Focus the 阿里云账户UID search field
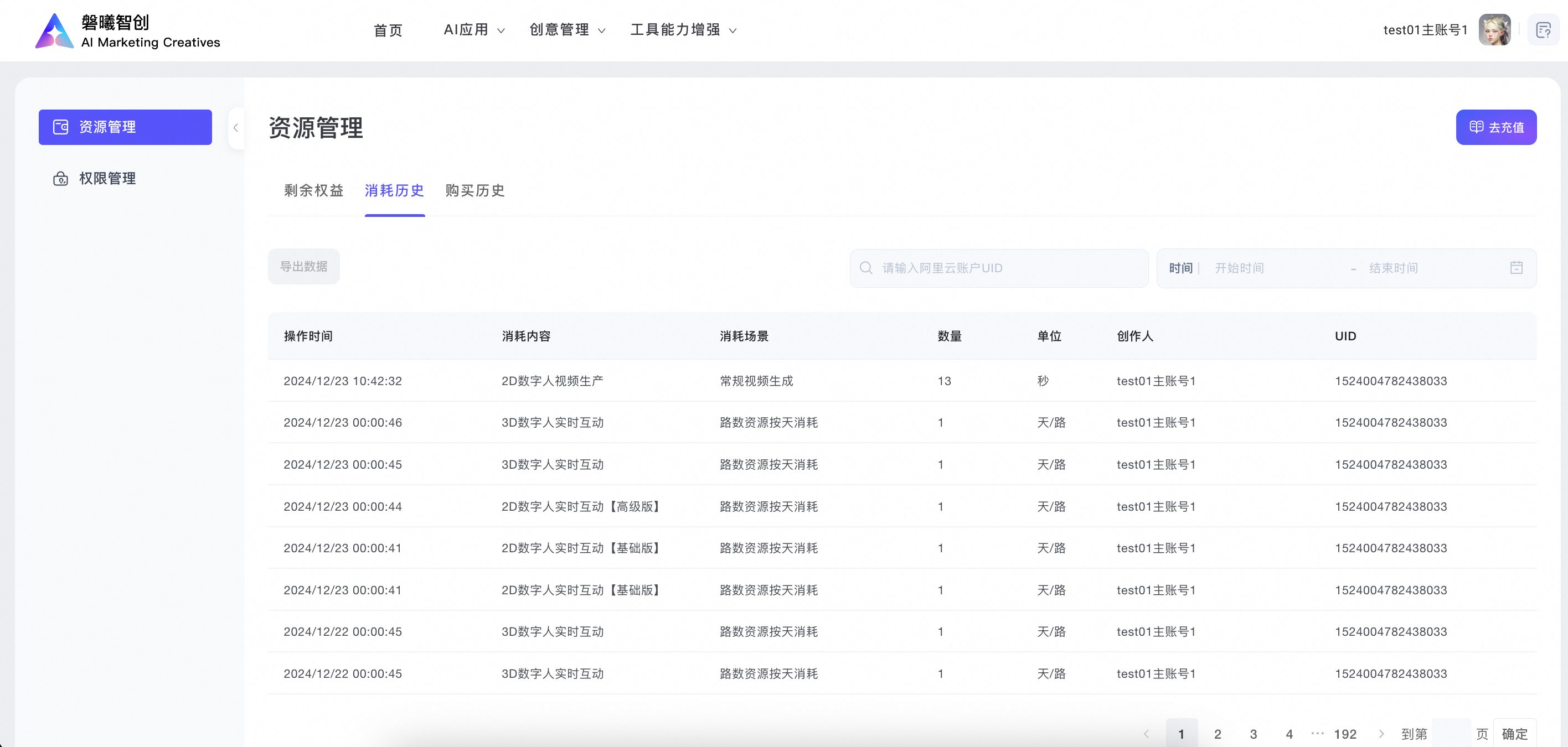Viewport: 1568px width, 747px height. [x=999, y=268]
